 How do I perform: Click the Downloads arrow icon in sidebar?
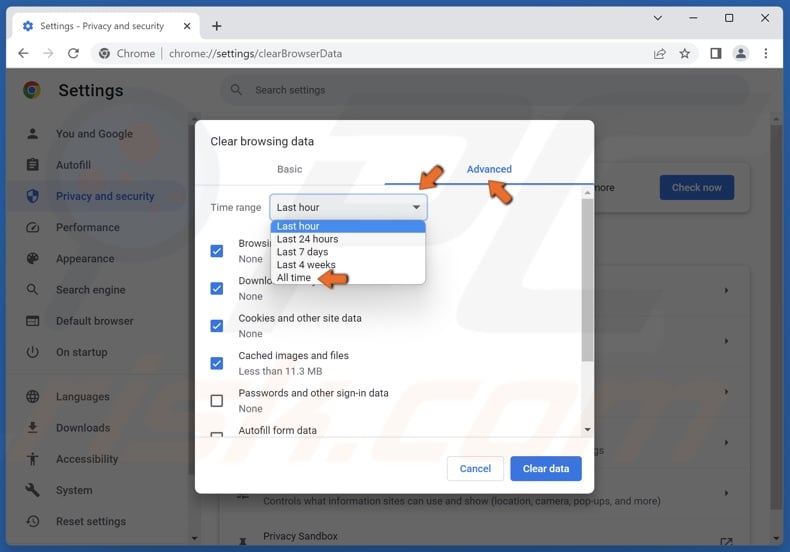point(33,428)
